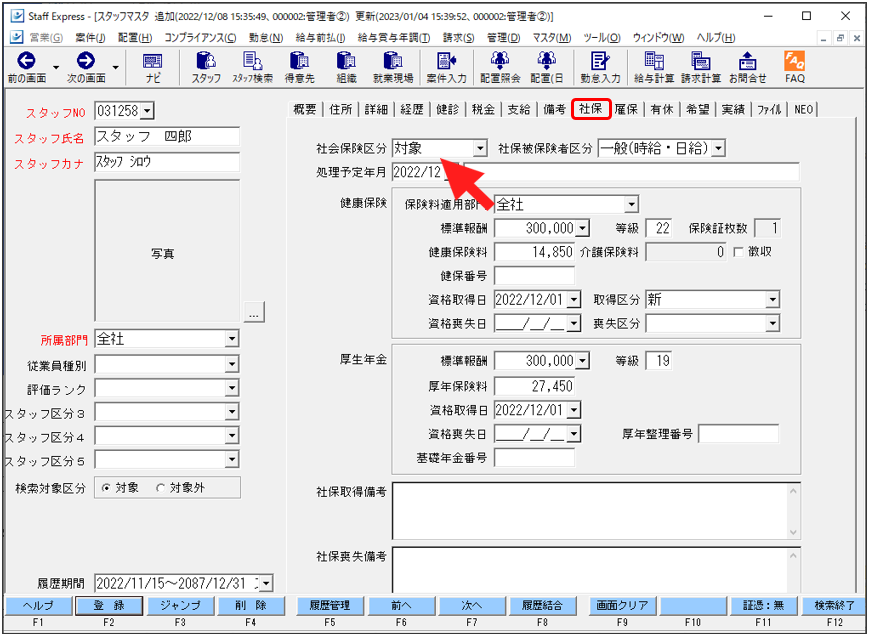Select 対象 radio for 検索対象区分
This screenshot has width=869, height=636.
(x=106, y=488)
